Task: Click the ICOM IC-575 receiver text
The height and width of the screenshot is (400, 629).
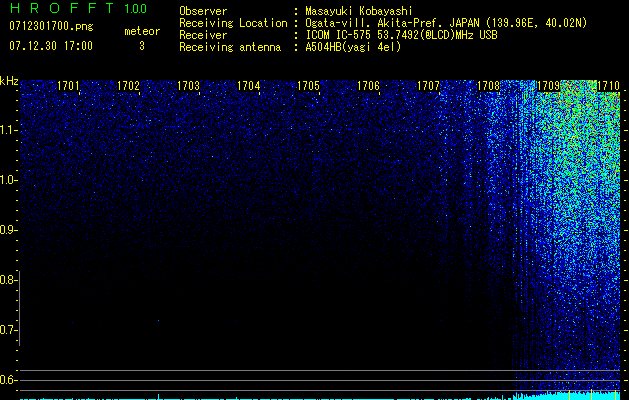Action: pos(401,35)
